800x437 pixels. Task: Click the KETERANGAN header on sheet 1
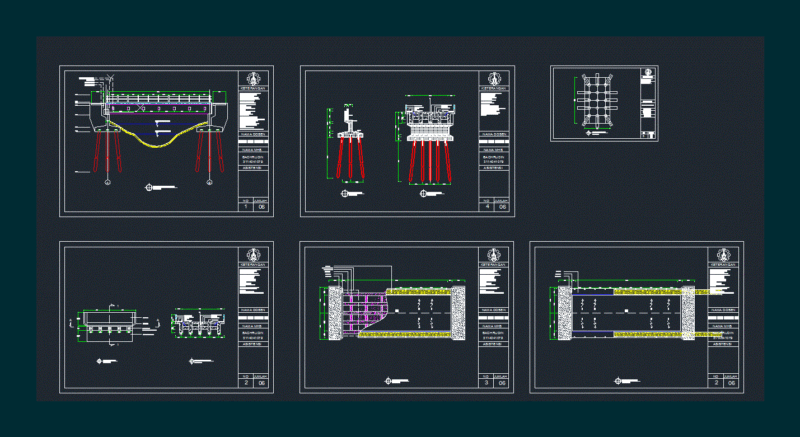(x=253, y=88)
